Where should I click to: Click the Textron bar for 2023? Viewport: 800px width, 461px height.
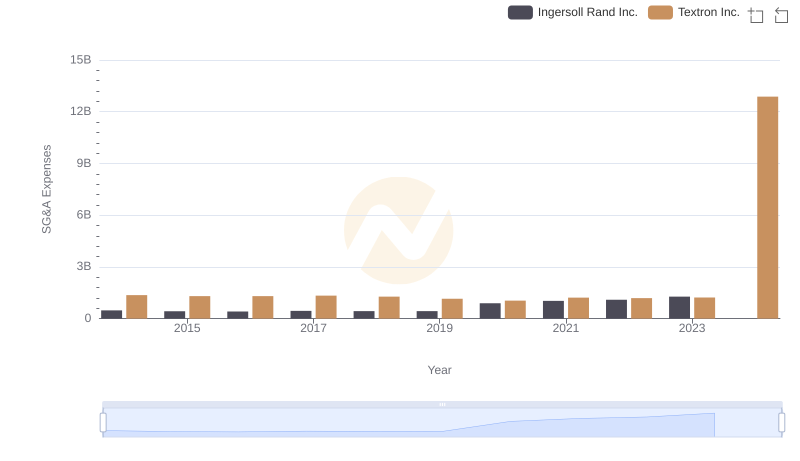705,308
